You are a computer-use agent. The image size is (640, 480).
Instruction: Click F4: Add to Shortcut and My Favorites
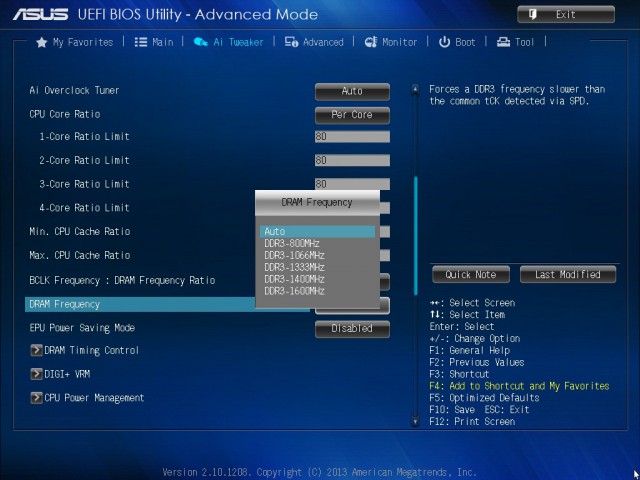click(x=519, y=386)
